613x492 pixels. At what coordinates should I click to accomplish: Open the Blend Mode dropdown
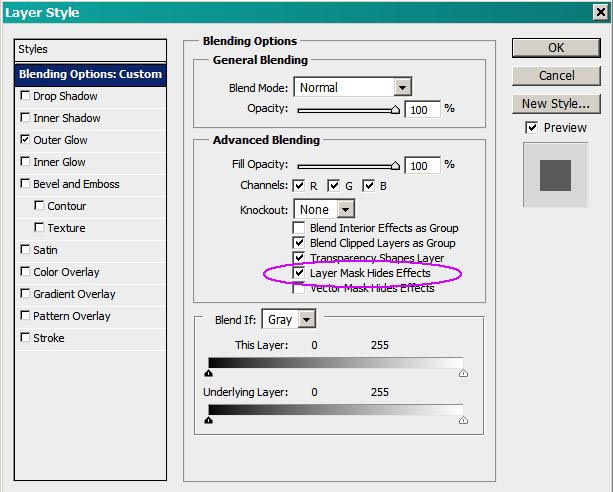(402, 88)
